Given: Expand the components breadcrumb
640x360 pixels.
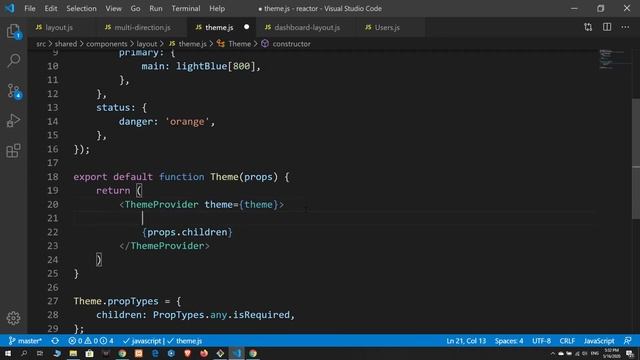Looking at the screenshot, I should [107, 44].
